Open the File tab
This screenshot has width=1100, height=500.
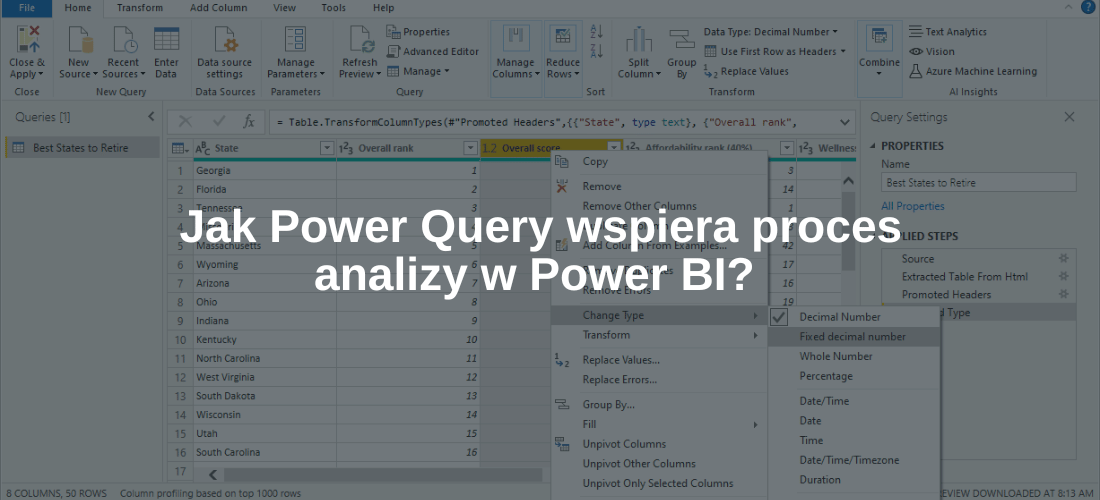[x=27, y=8]
